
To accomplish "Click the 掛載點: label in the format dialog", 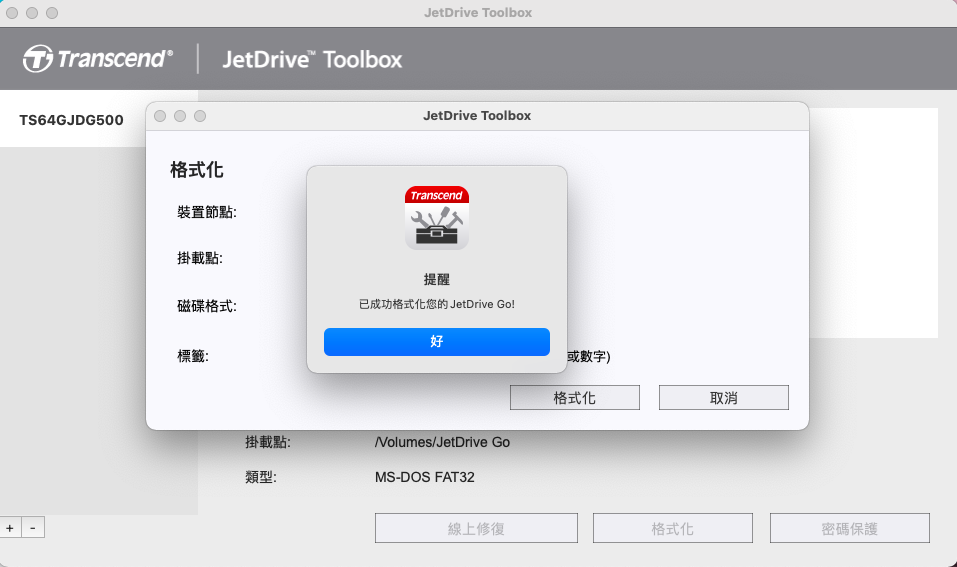I will coord(200,258).
